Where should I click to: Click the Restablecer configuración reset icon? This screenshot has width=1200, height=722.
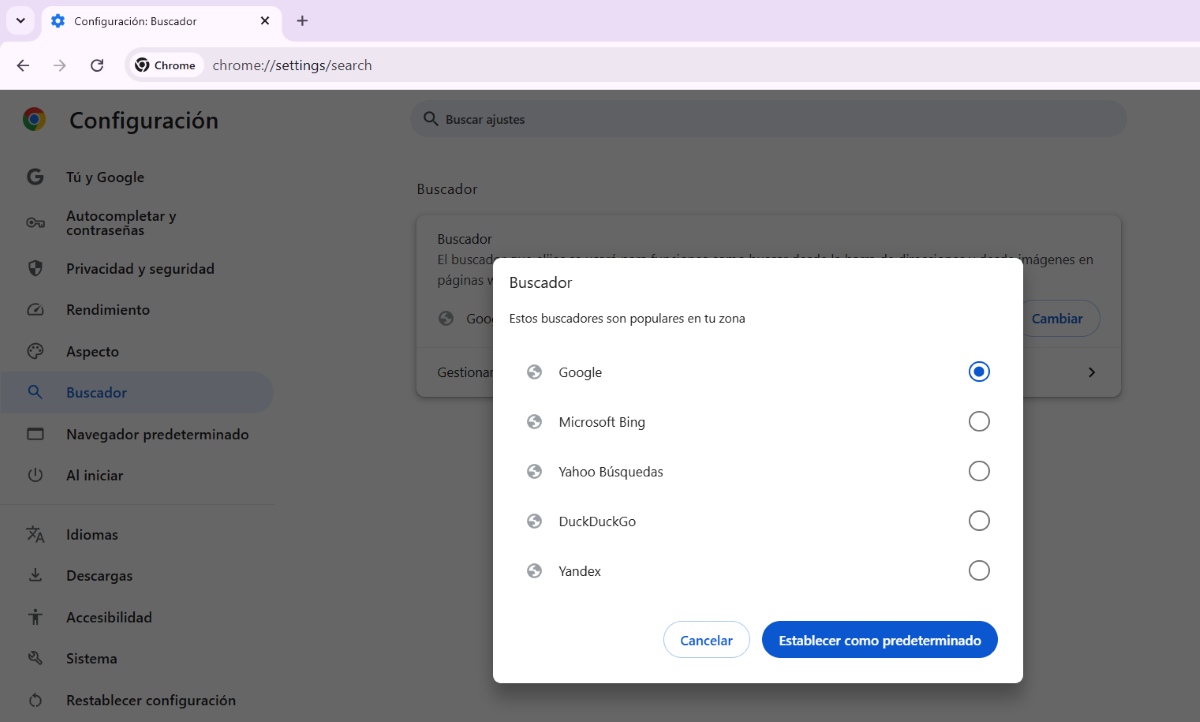click(x=35, y=700)
